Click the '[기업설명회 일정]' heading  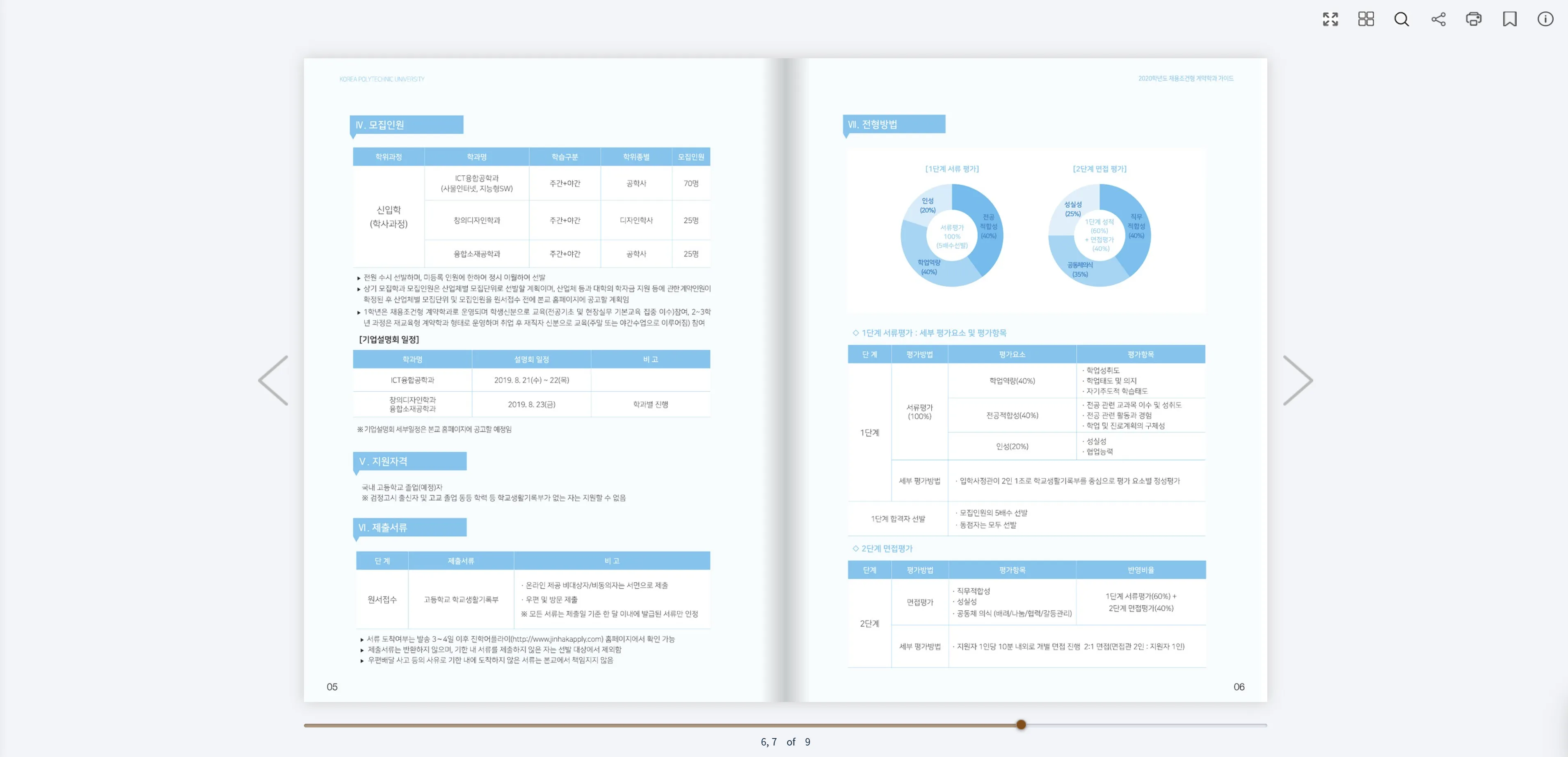pyautogui.click(x=389, y=340)
